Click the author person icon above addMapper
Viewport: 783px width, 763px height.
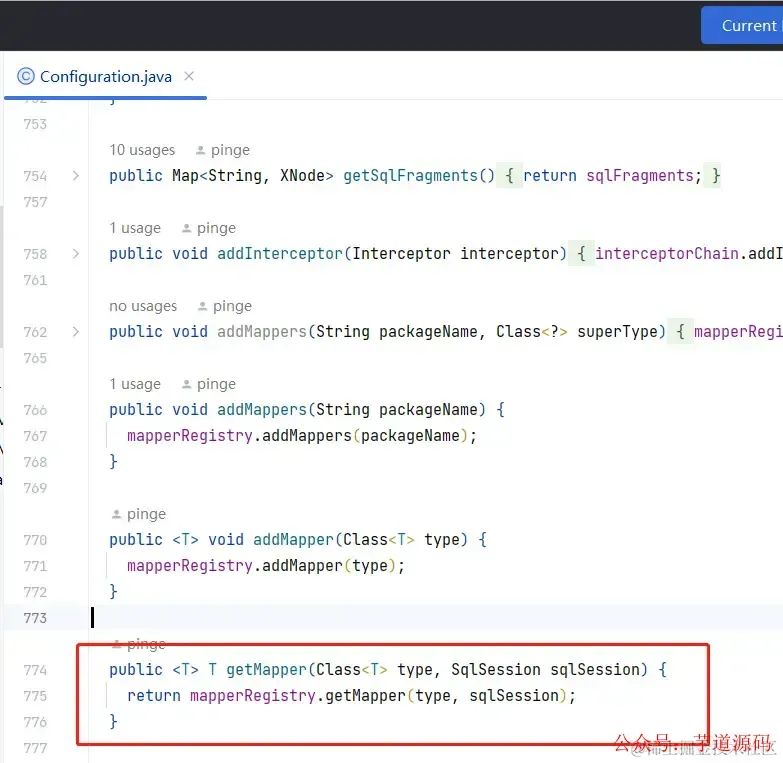116,514
